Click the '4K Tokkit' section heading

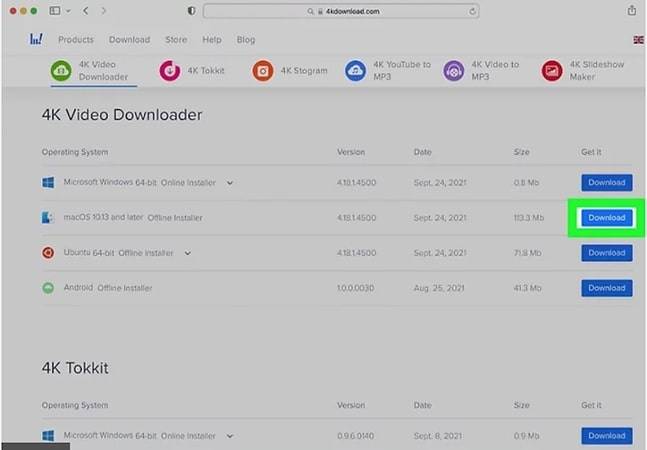click(75, 368)
